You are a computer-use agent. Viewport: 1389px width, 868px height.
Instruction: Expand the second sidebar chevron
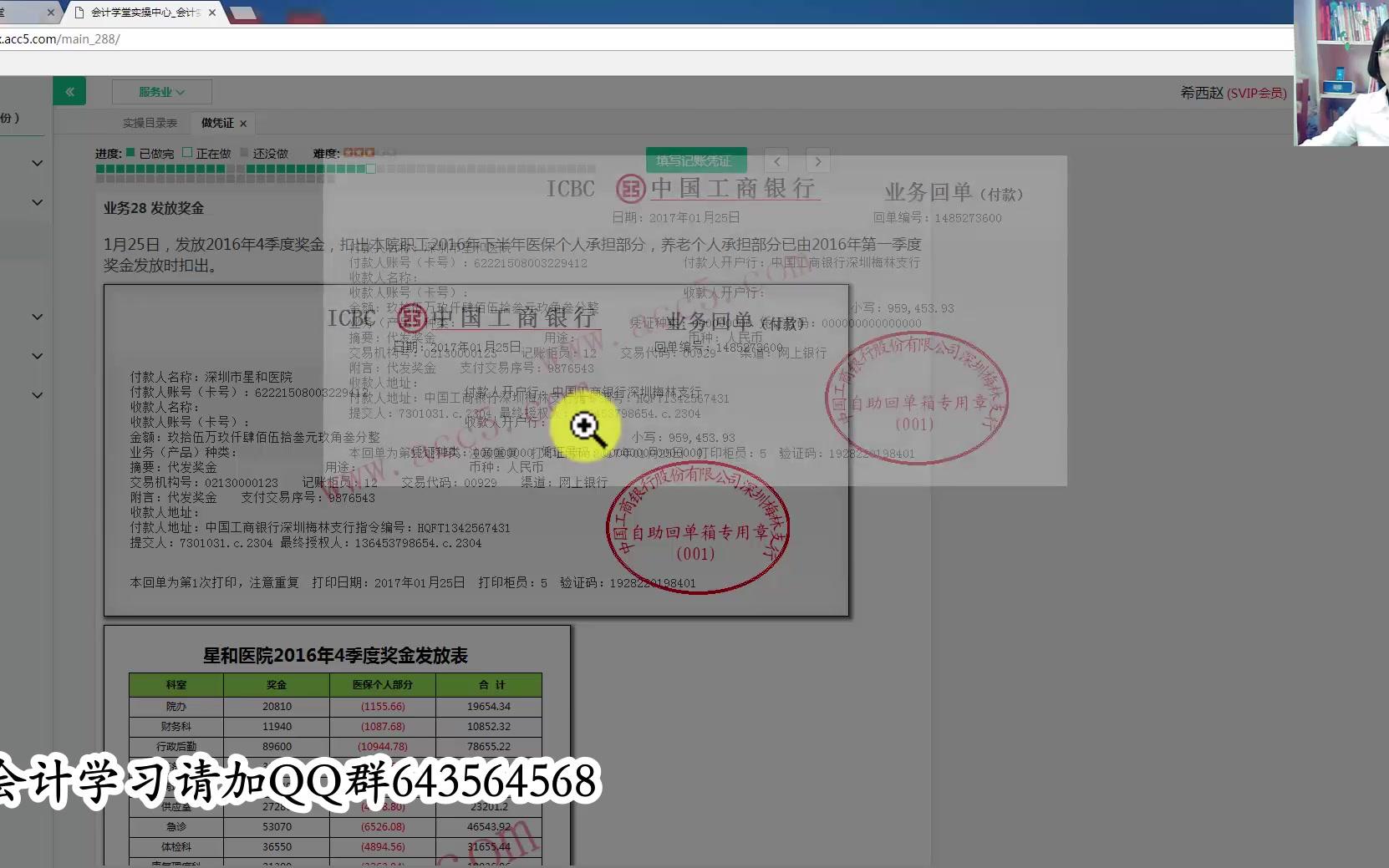tap(37, 202)
